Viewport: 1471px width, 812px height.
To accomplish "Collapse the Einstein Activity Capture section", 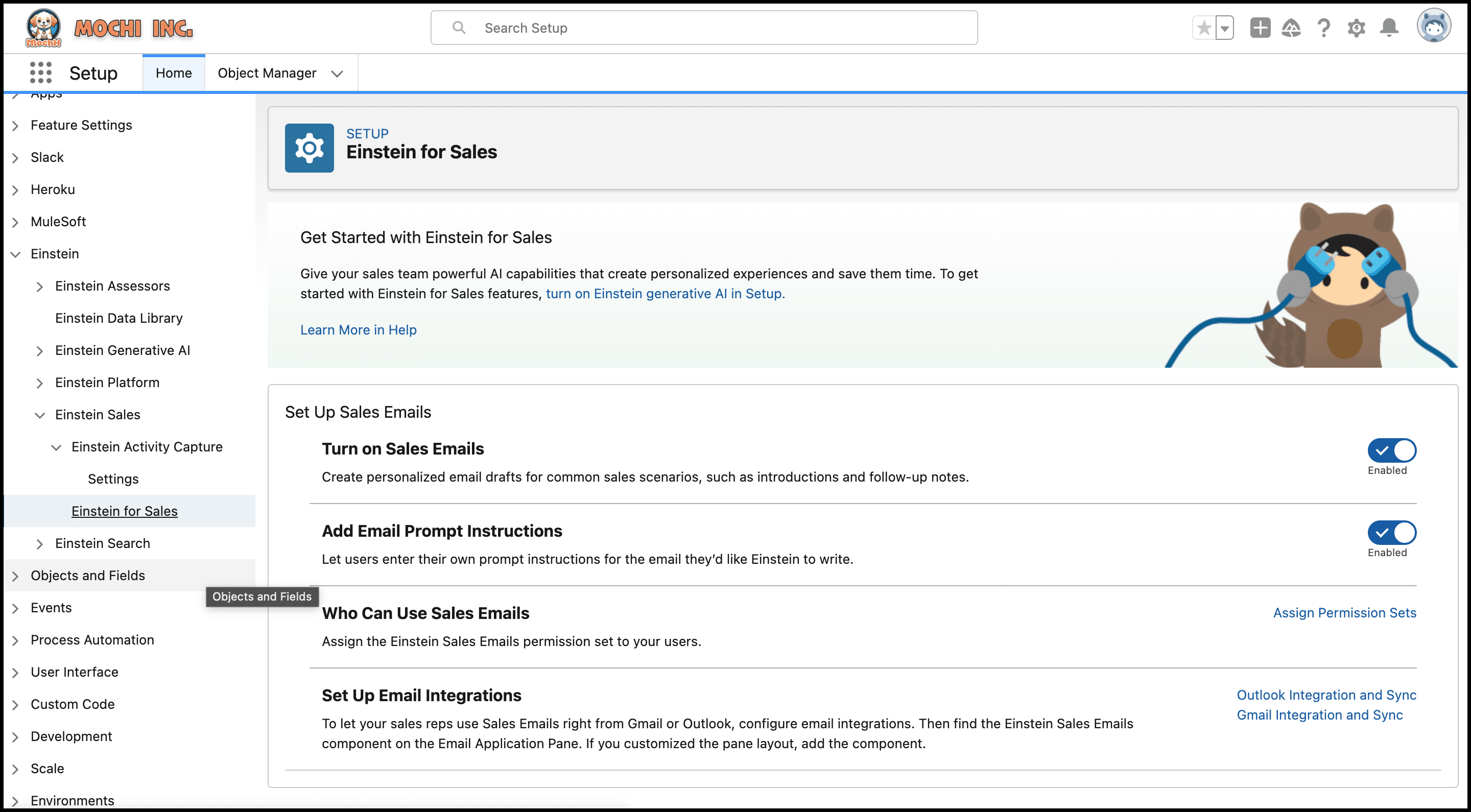I will click(x=55, y=446).
